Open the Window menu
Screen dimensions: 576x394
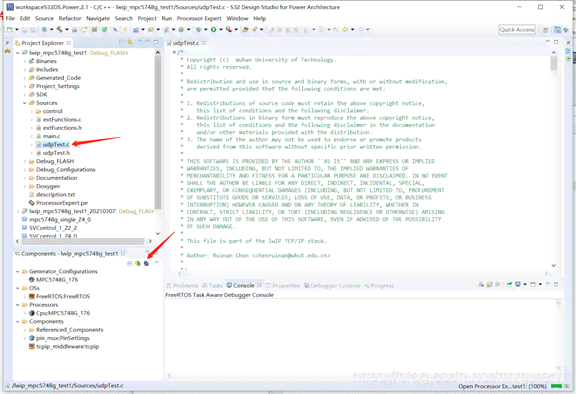(237, 18)
